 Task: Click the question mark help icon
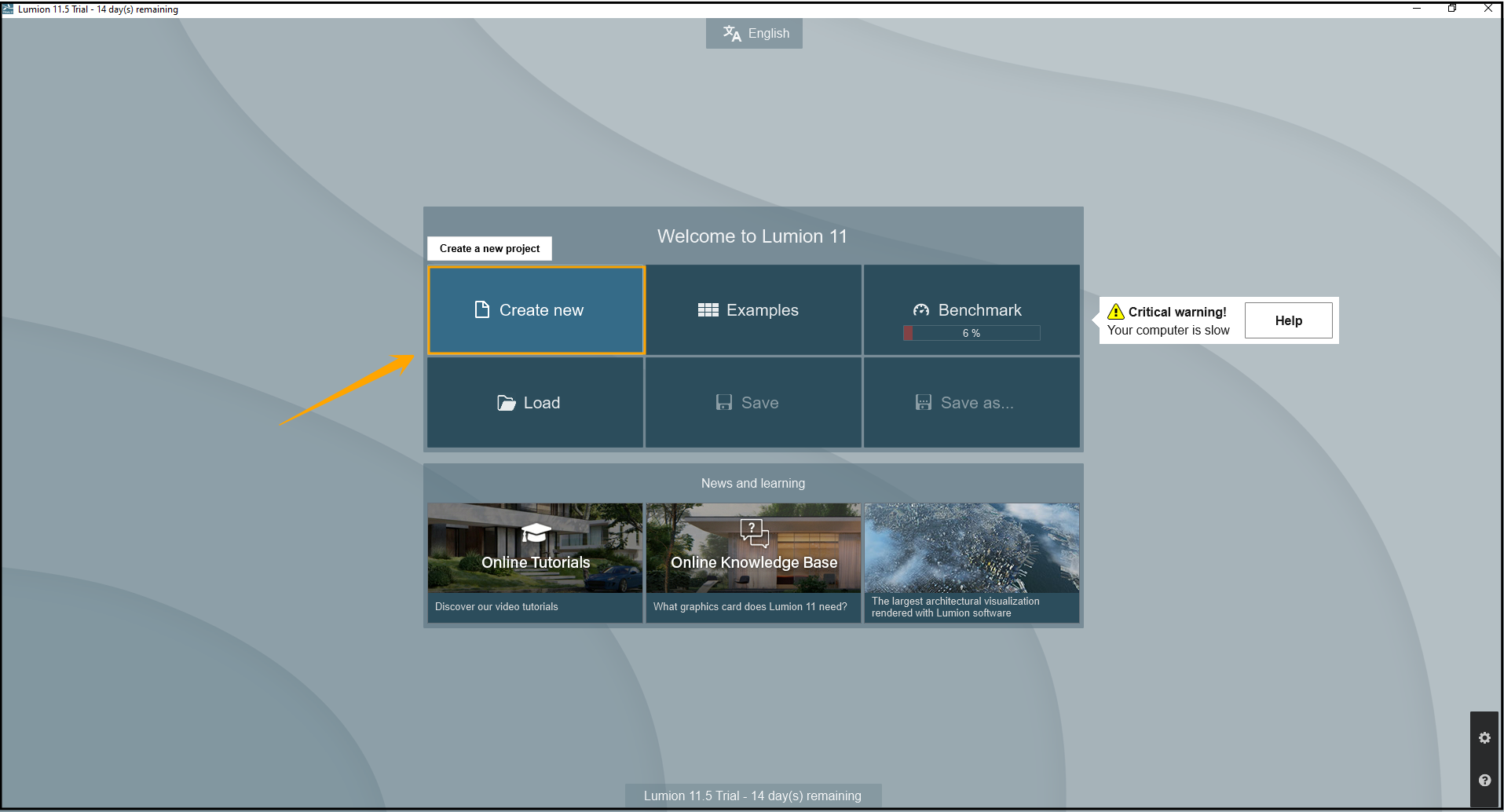1484,781
